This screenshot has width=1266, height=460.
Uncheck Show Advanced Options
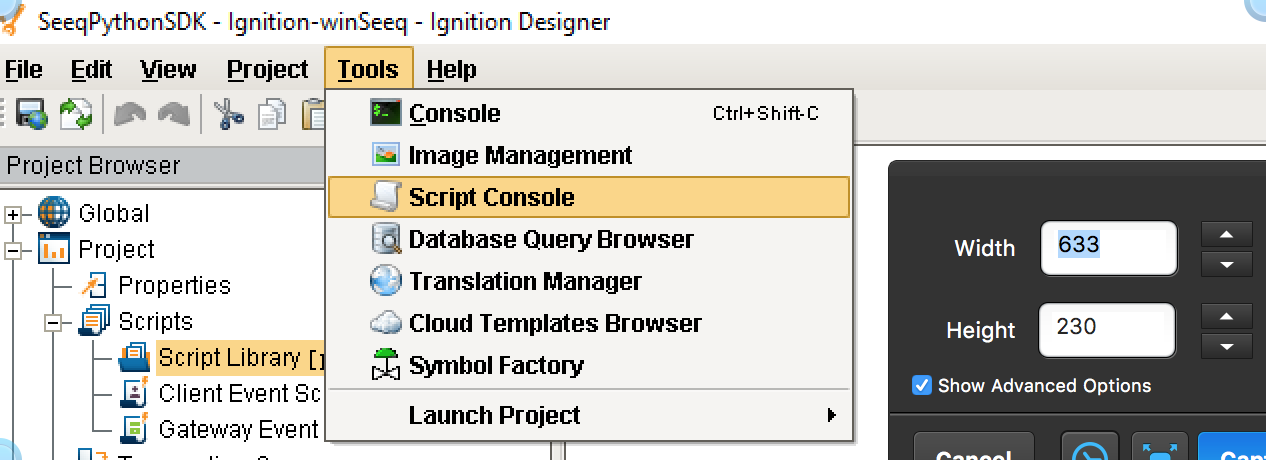coord(922,385)
